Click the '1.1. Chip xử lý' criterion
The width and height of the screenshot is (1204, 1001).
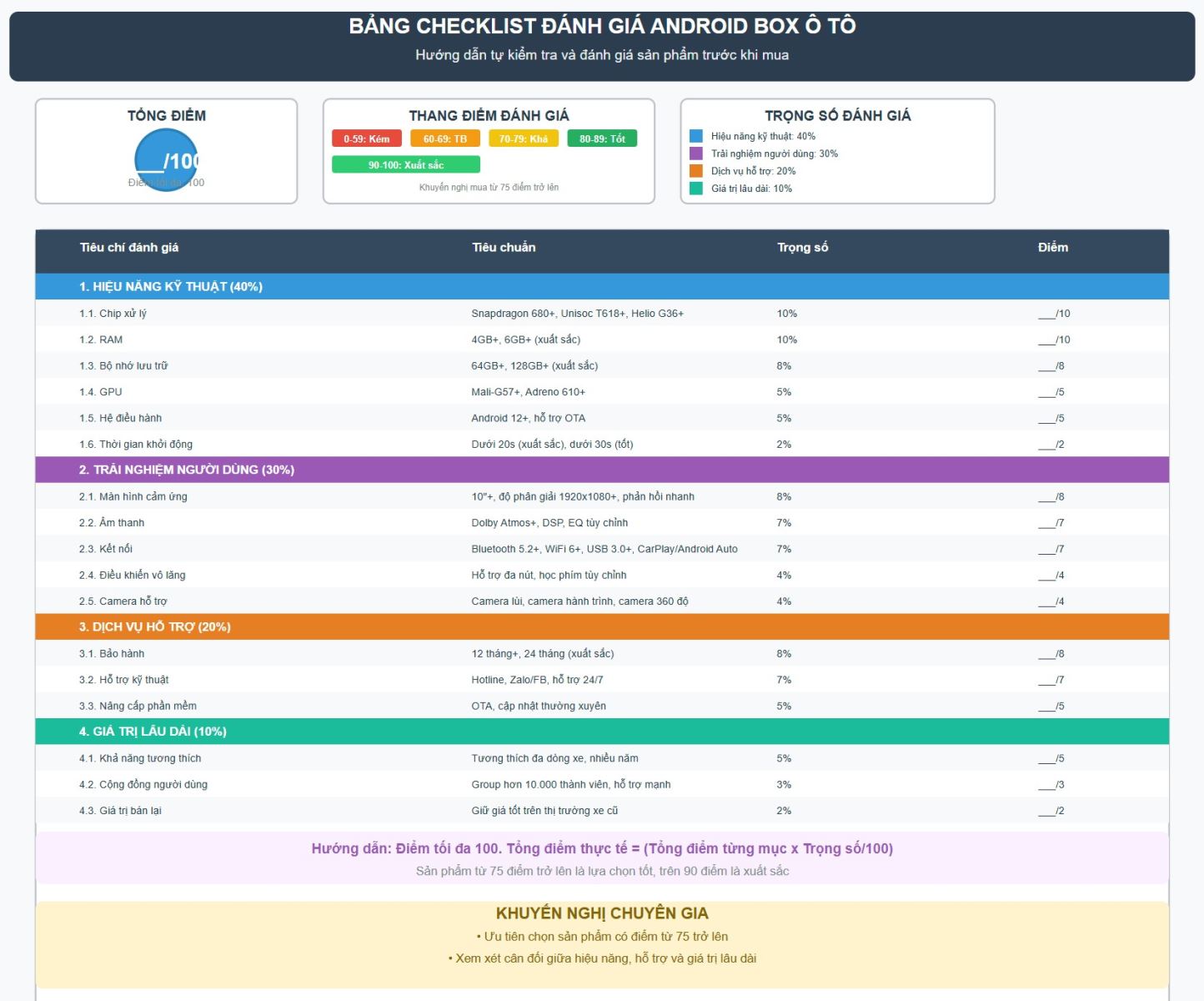[x=113, y=314]
